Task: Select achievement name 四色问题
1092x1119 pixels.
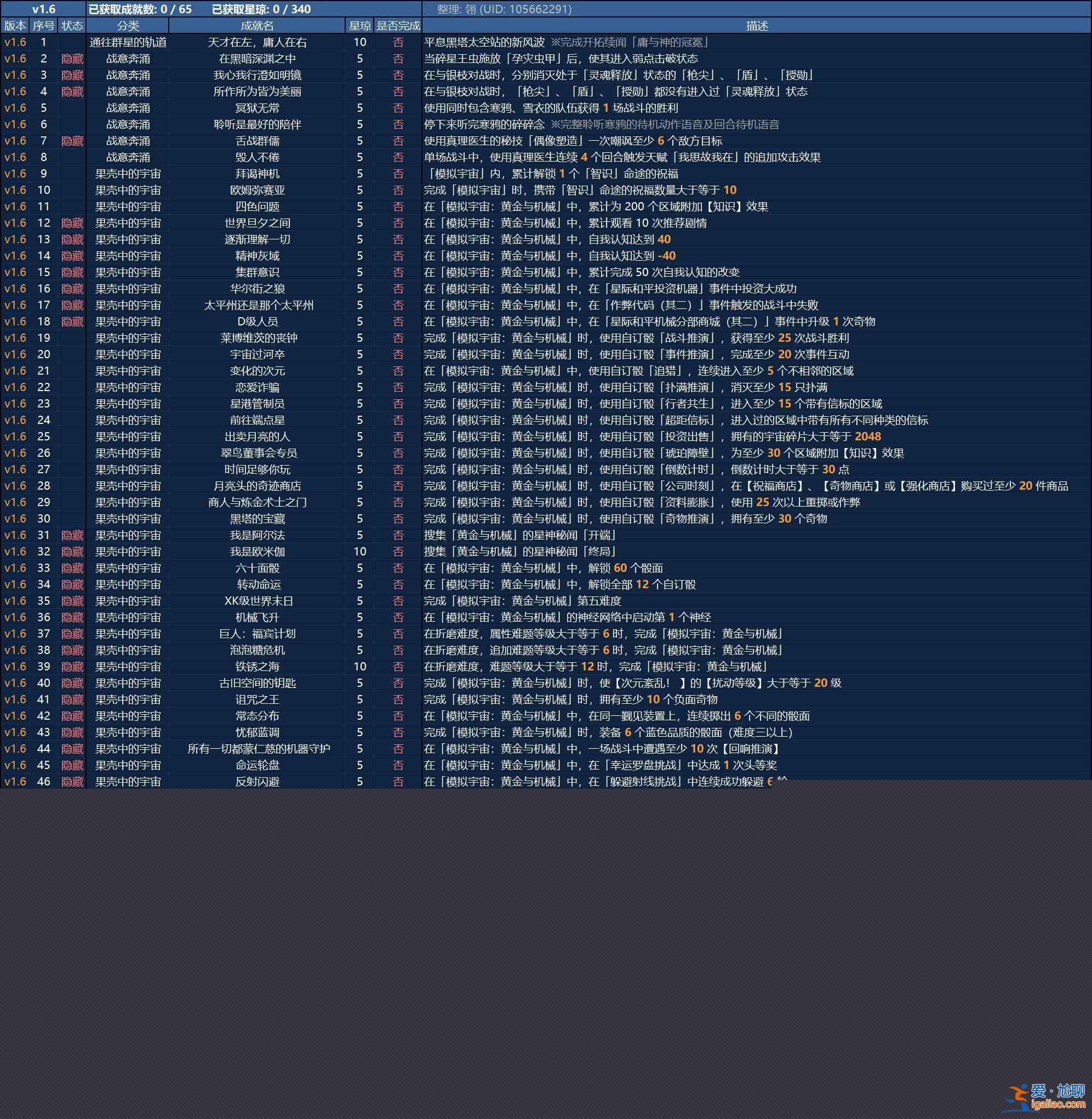Action: point(257,206)
